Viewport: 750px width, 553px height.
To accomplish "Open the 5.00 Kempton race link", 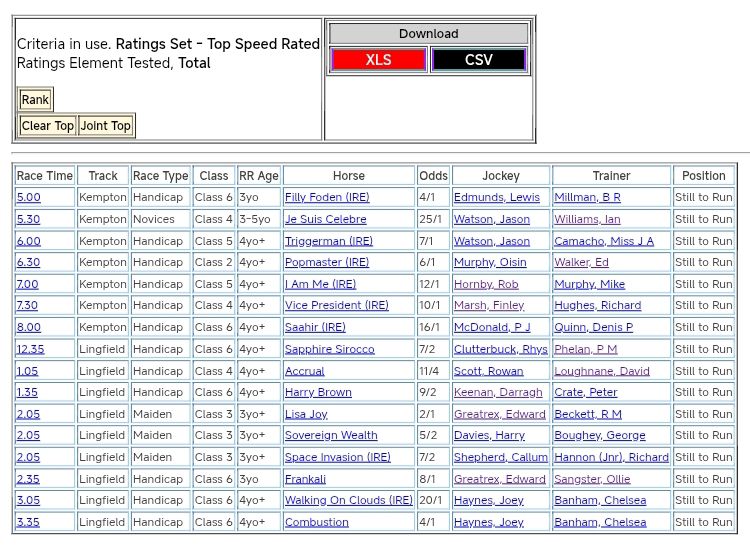I will click(x=29, y=198).
